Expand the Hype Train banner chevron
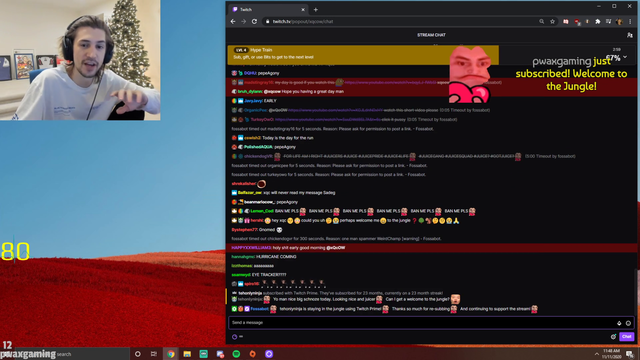The height and width of the screenshot is (360, 640). (x=625, y=57)
